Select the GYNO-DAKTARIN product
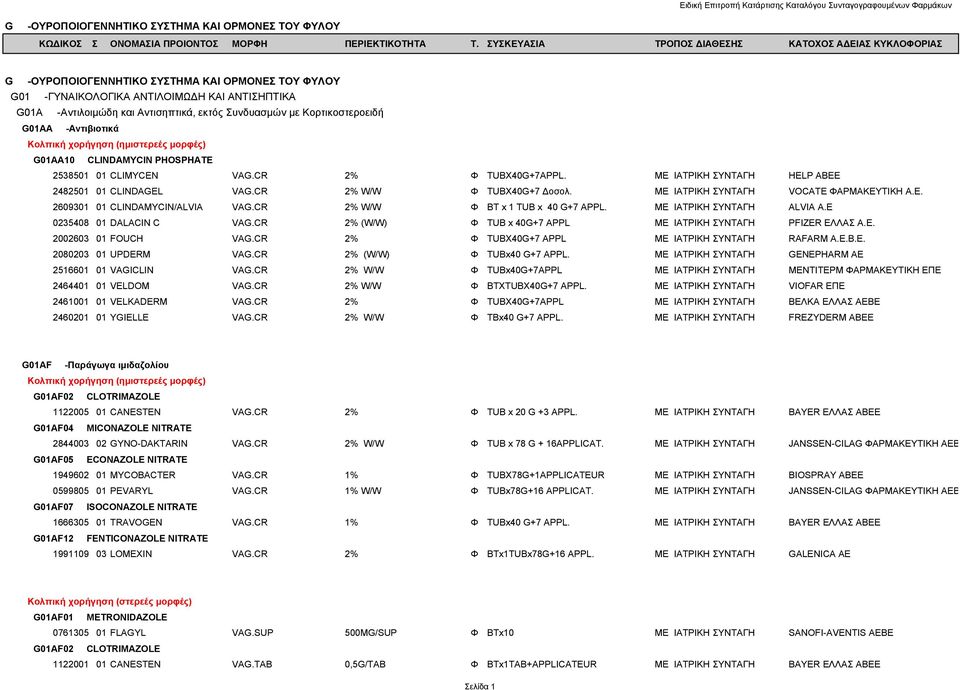Viewport: 960px width, 690px height. tap(149, 444)
